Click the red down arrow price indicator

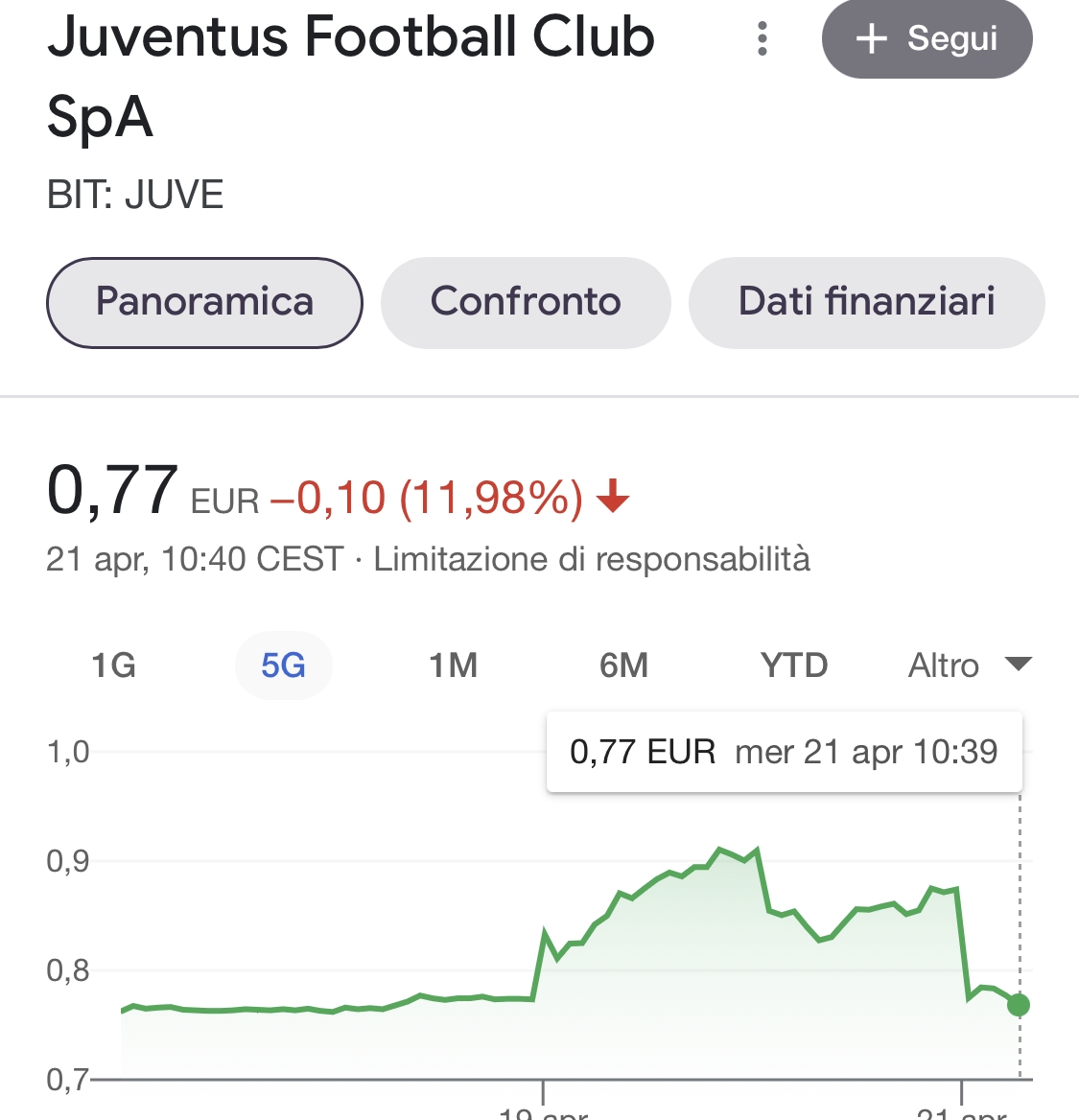click(613, 498)
